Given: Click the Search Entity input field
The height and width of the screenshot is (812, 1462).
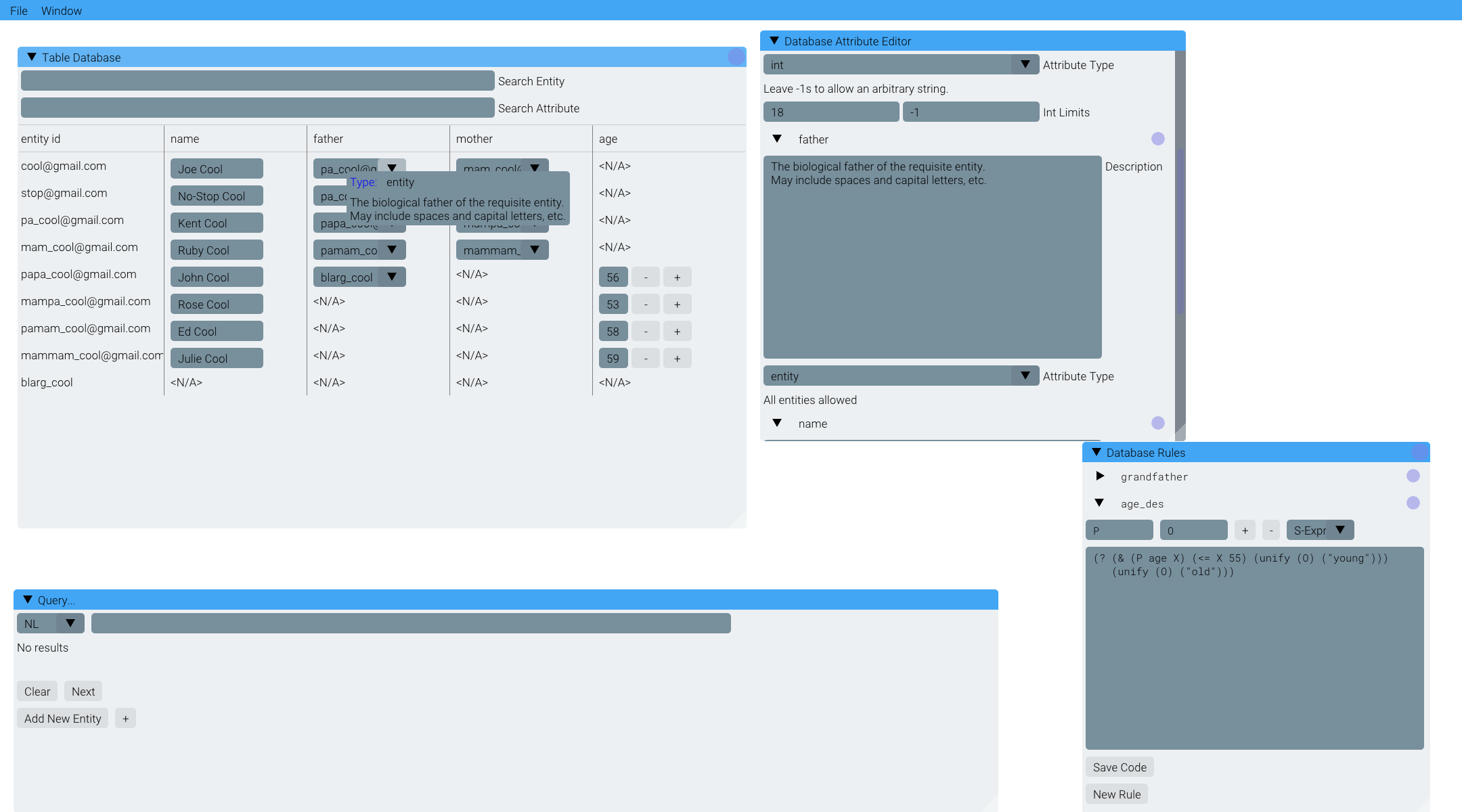Looking at the screenshot, I should (x=257, y=81).
